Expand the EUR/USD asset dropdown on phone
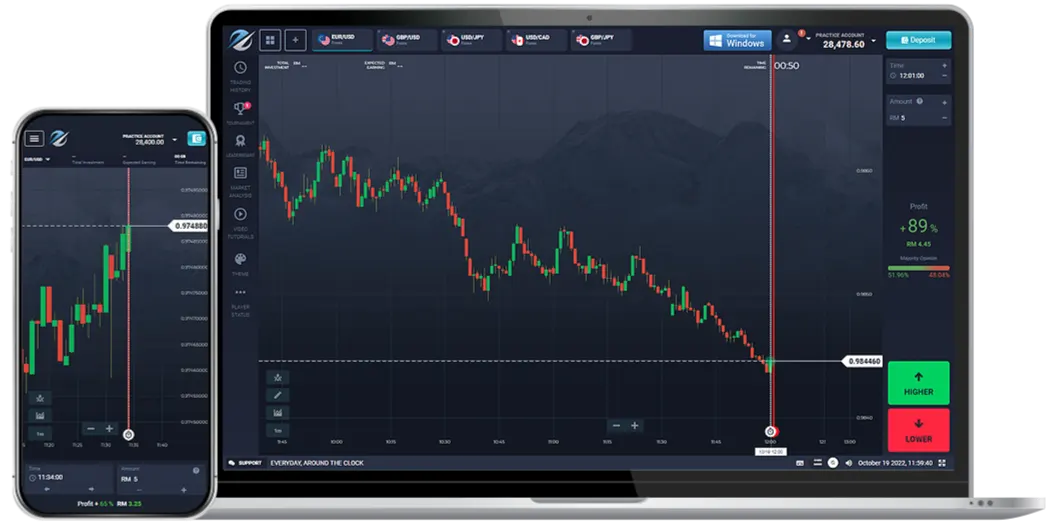Image resolution: width=1057 pixels, height=524 pixels. (47, 158)
